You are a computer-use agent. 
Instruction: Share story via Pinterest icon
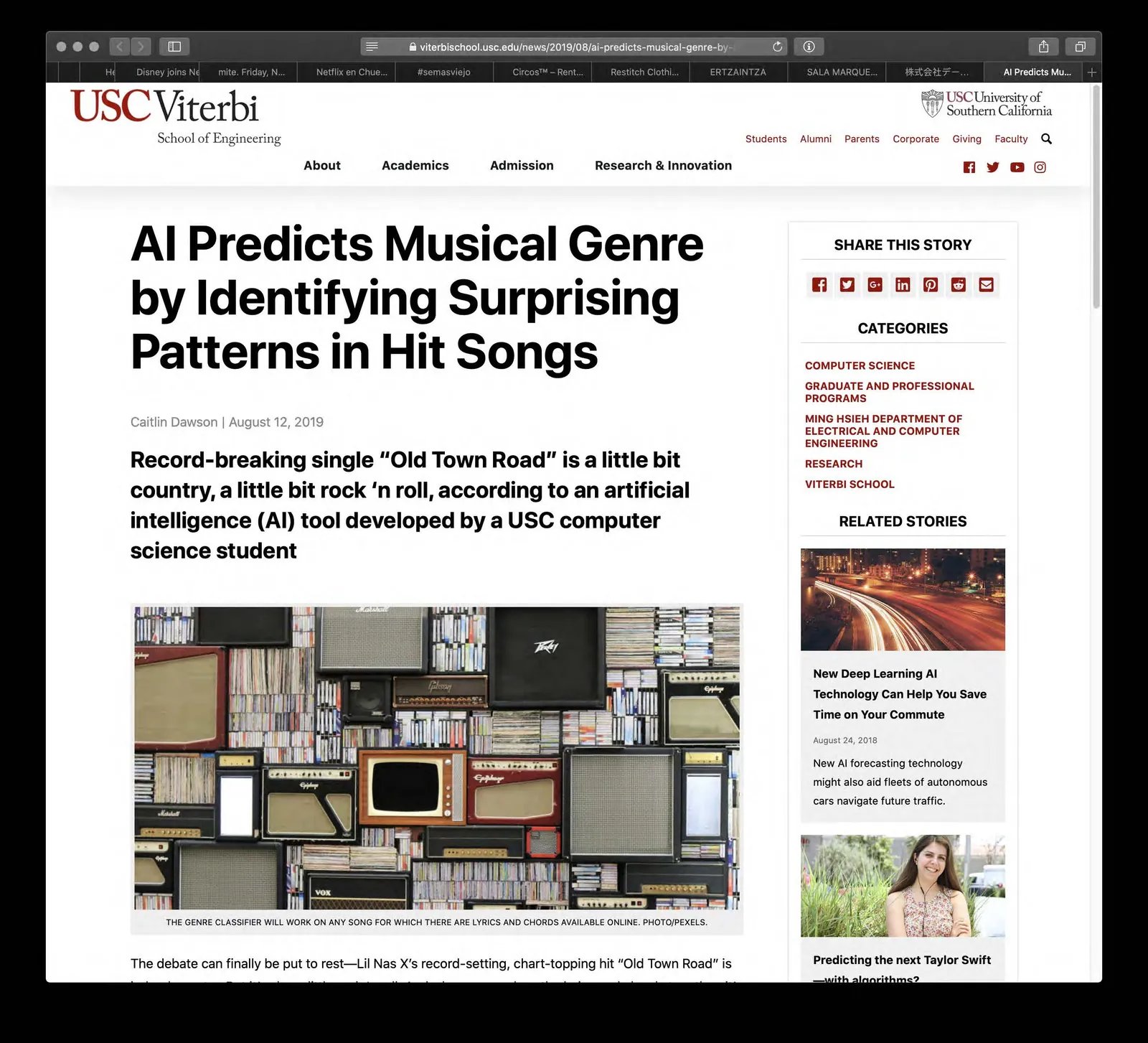tap(931, 285)
